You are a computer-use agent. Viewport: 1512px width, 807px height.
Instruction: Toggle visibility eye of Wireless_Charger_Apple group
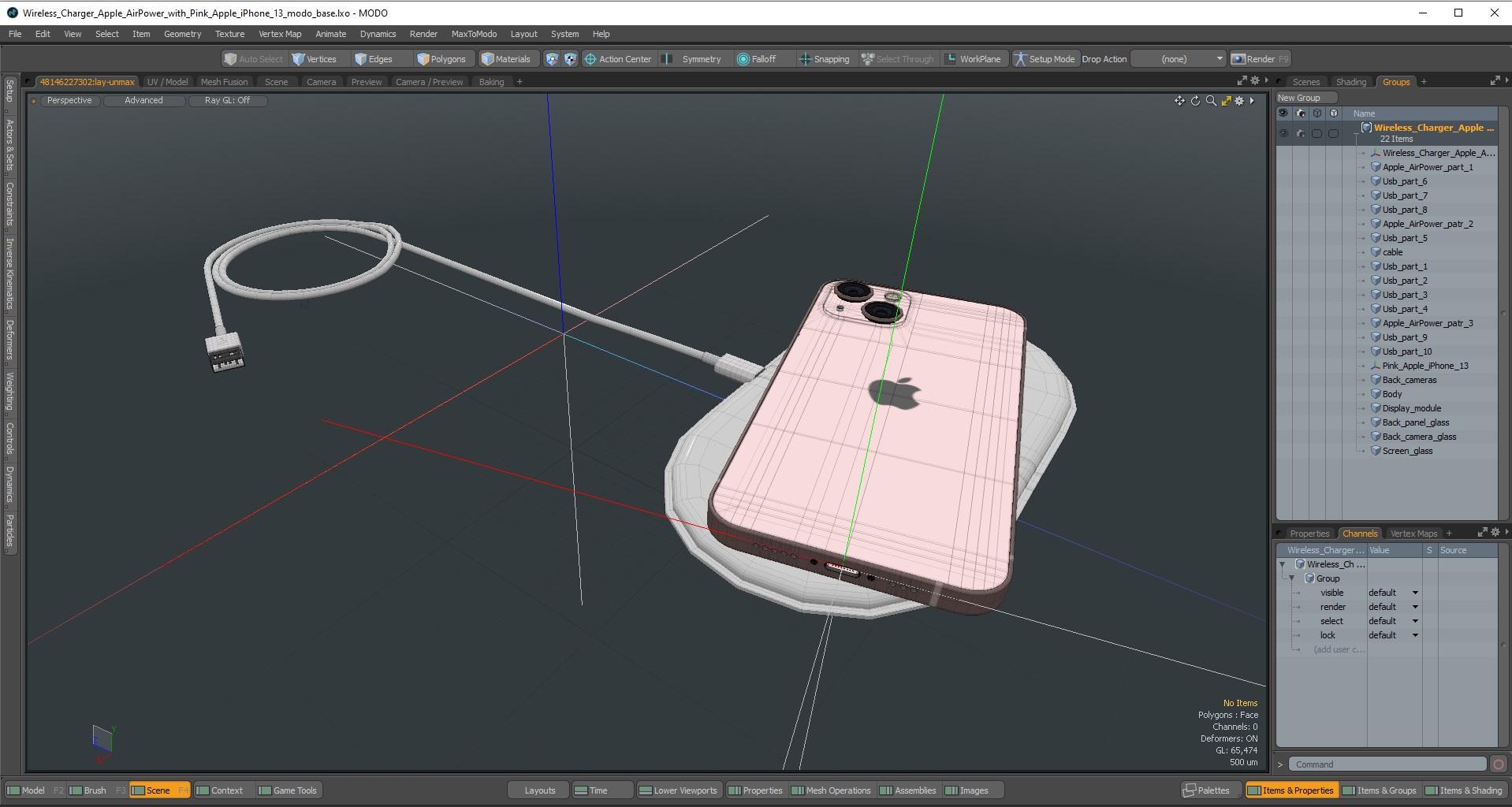click(x=1283, y=133)
